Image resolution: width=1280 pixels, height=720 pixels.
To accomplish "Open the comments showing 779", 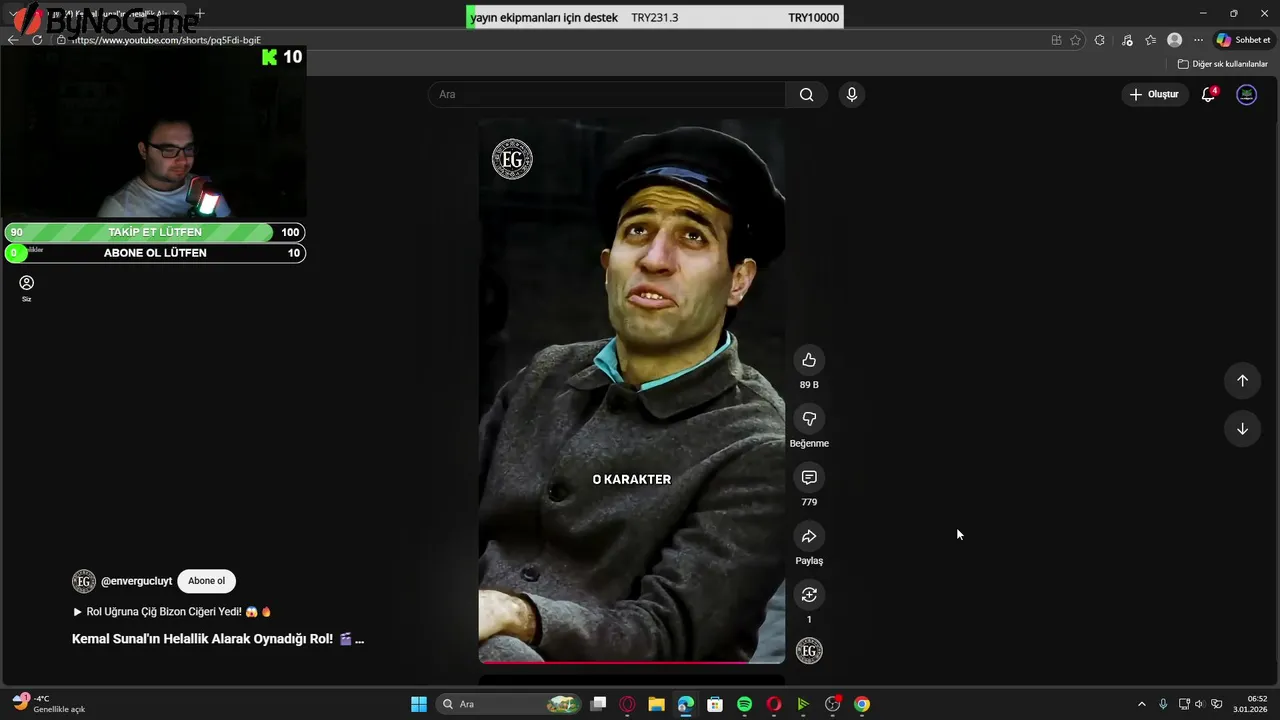I will pos(809,478).
